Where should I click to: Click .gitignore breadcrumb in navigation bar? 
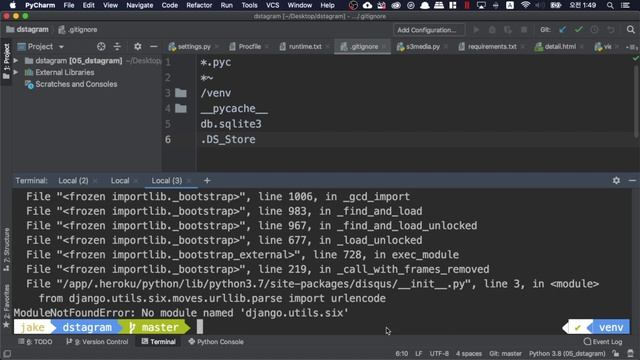78,29
